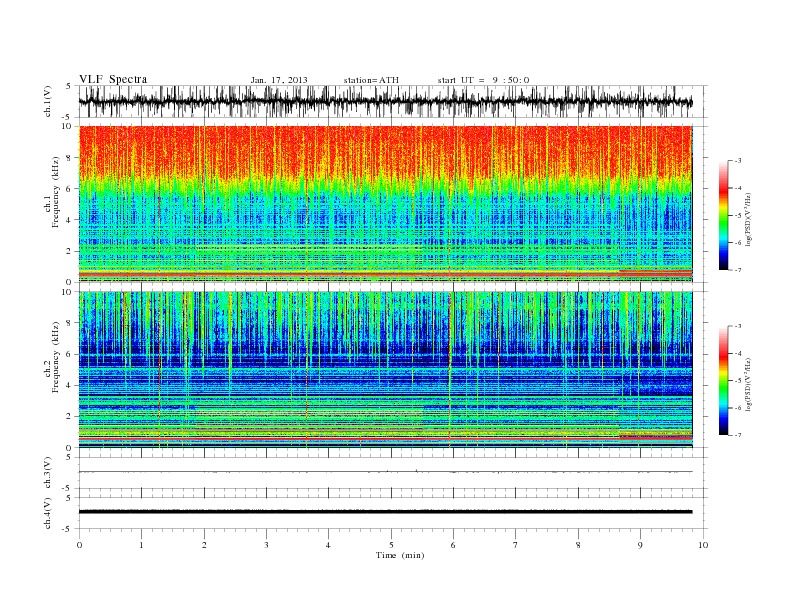
Task: Click time-axis tick label "7"
Action: 516,545
